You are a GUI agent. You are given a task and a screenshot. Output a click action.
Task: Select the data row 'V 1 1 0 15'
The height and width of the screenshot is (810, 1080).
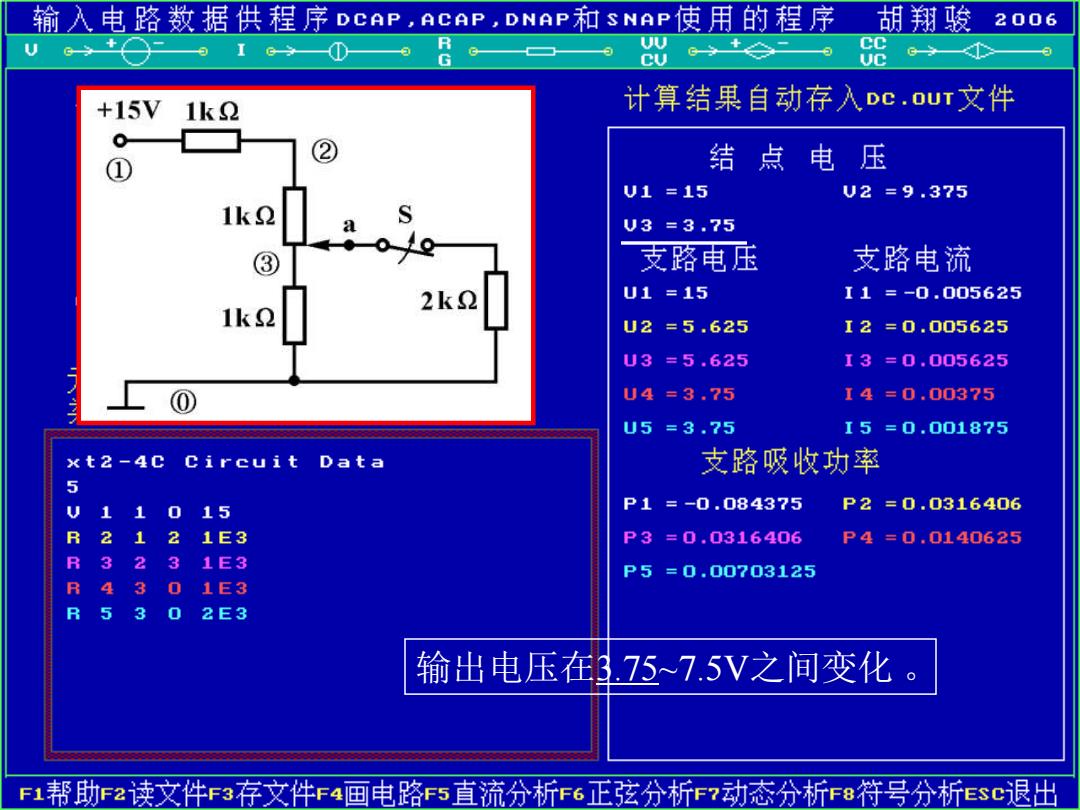pyautogui.click(x=148, y=512)
